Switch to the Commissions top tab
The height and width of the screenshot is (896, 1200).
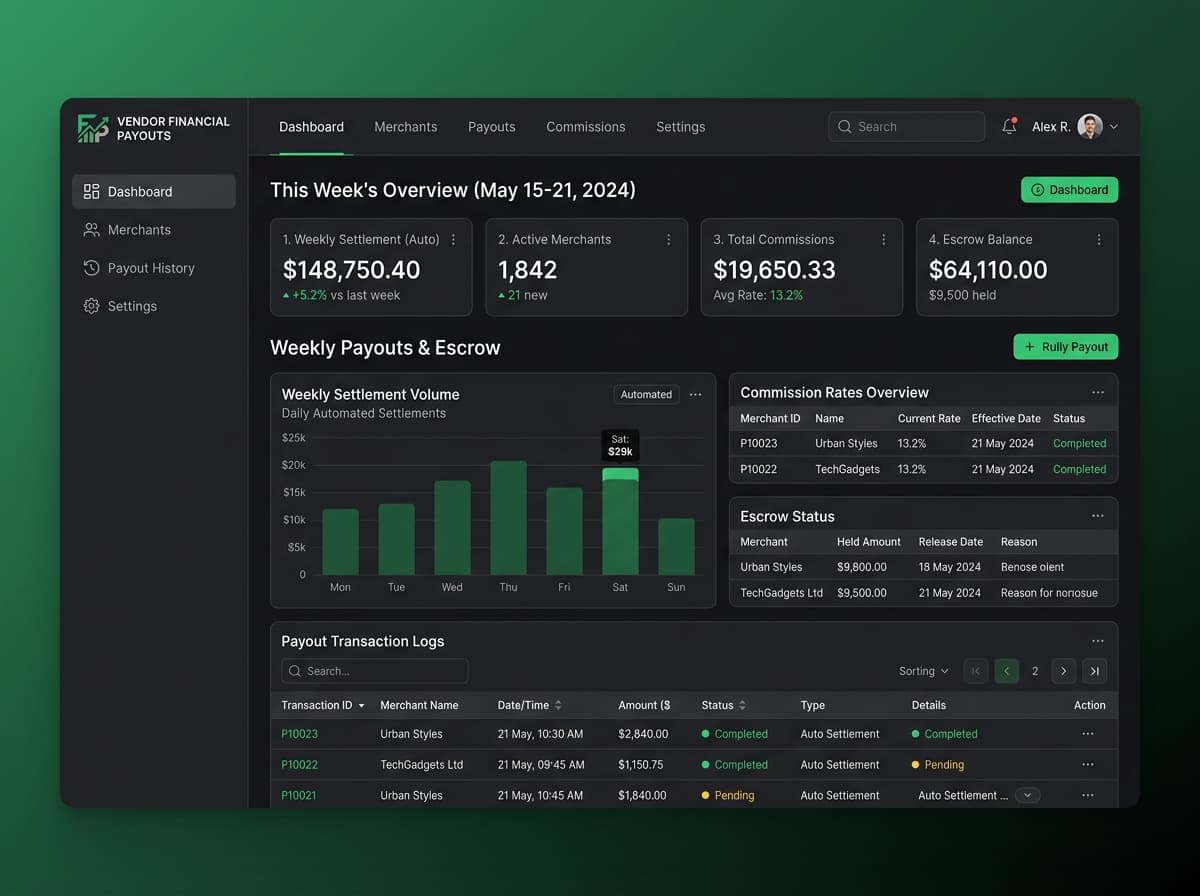586,127
